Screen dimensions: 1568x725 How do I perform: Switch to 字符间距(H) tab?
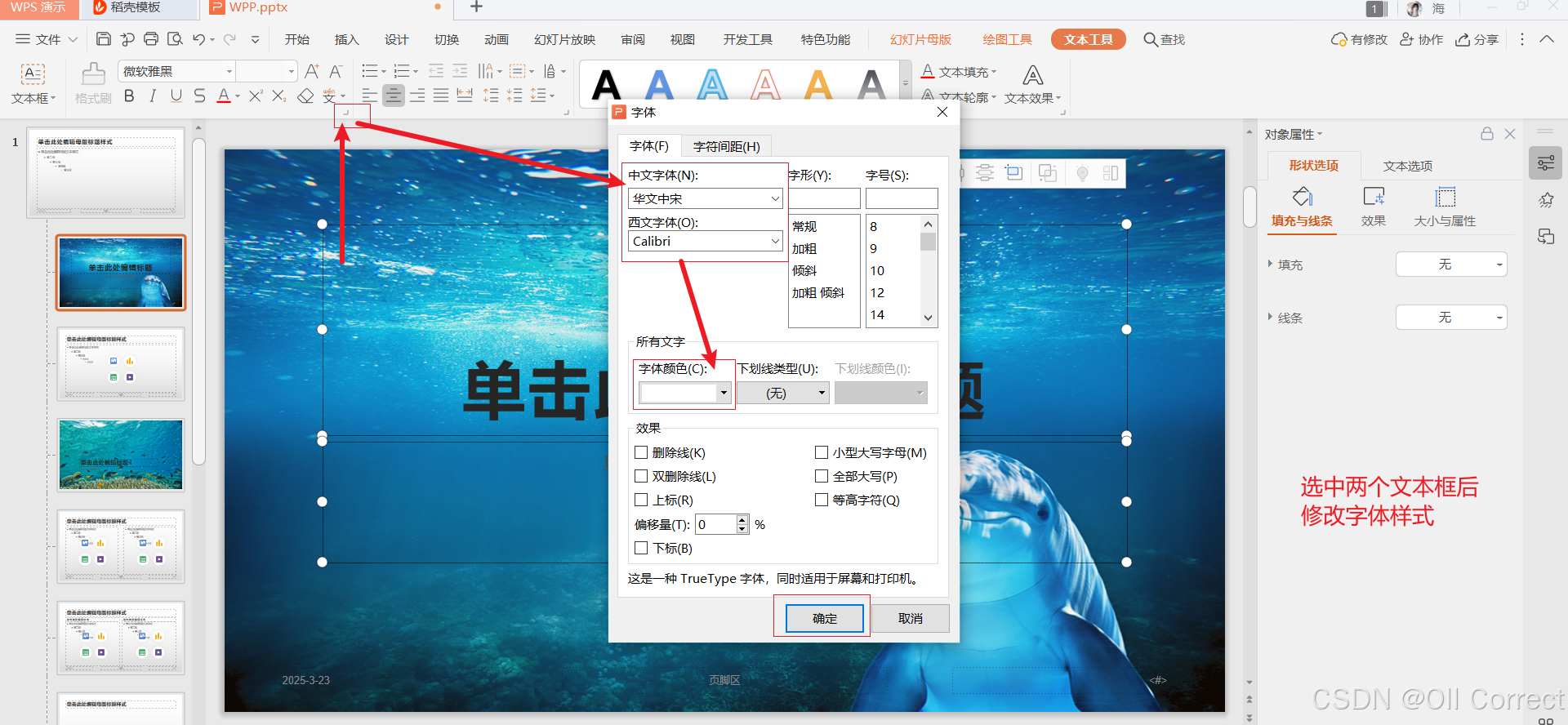726,146
